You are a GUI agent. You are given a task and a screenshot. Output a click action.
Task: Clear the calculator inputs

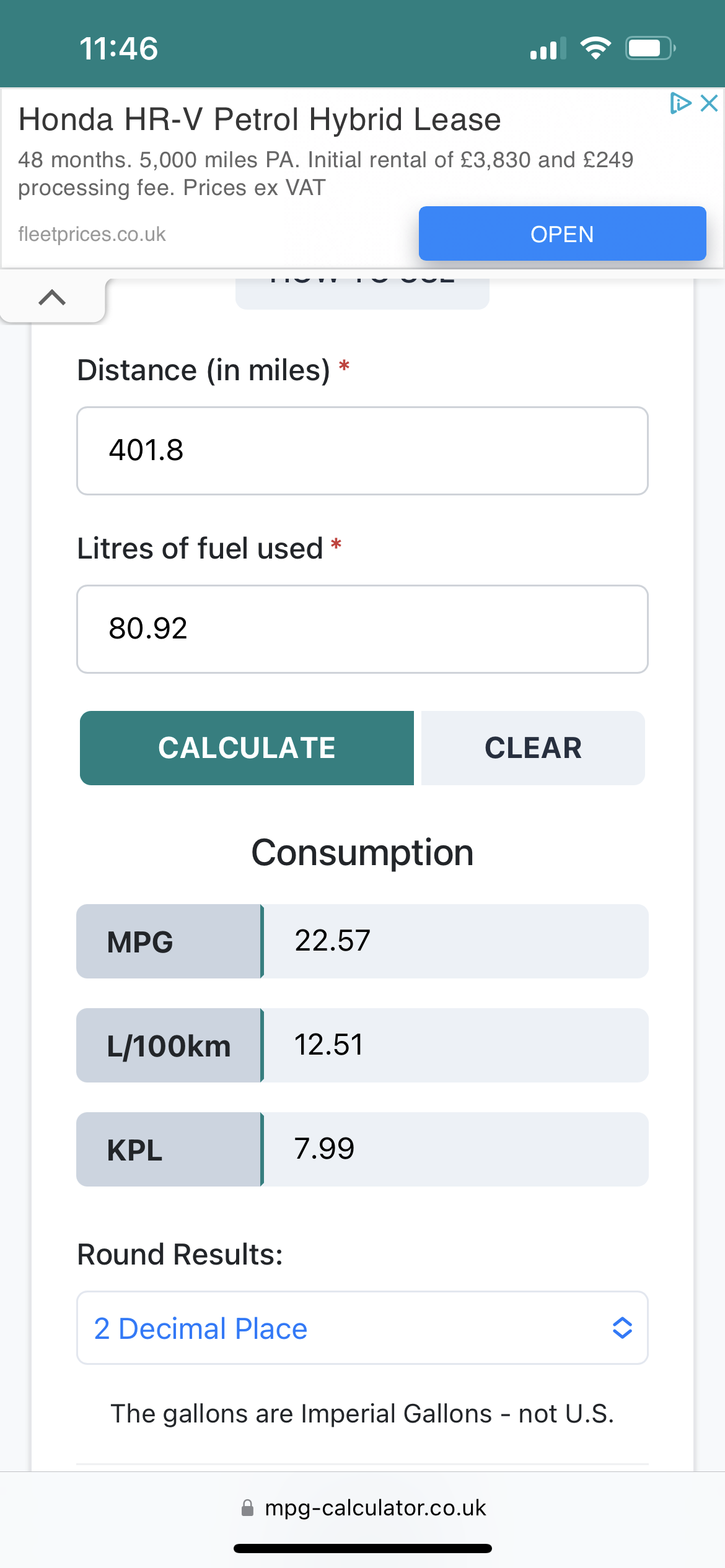point(533,748)
